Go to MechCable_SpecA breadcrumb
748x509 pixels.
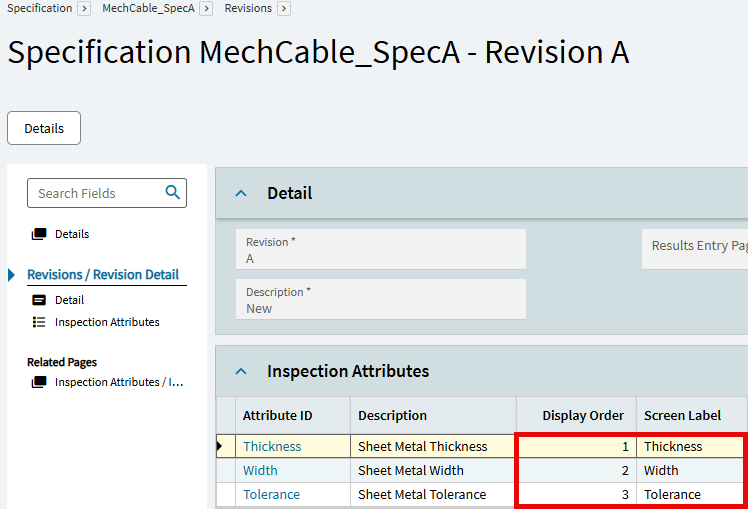pos(148,8)
